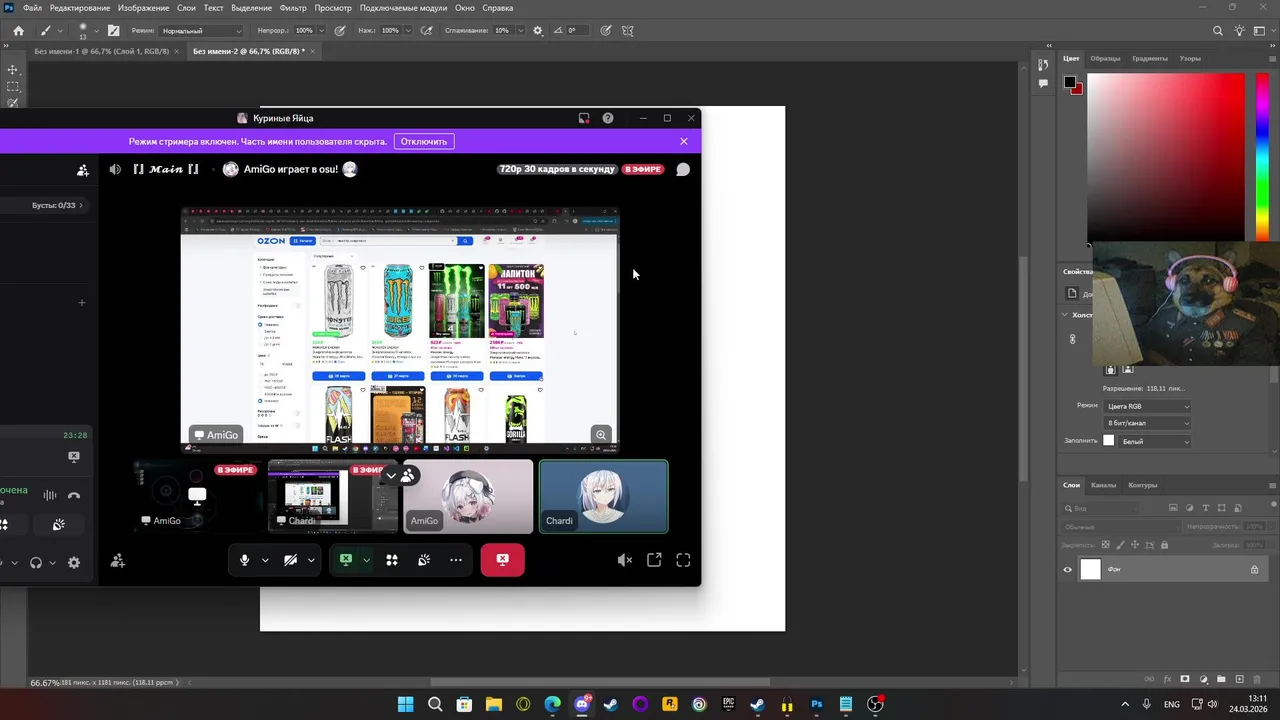Switch to the 'Контуры' tab
Image resolution: width=1280 pixels, height=720 pixels.
[x=1142, y=485]
